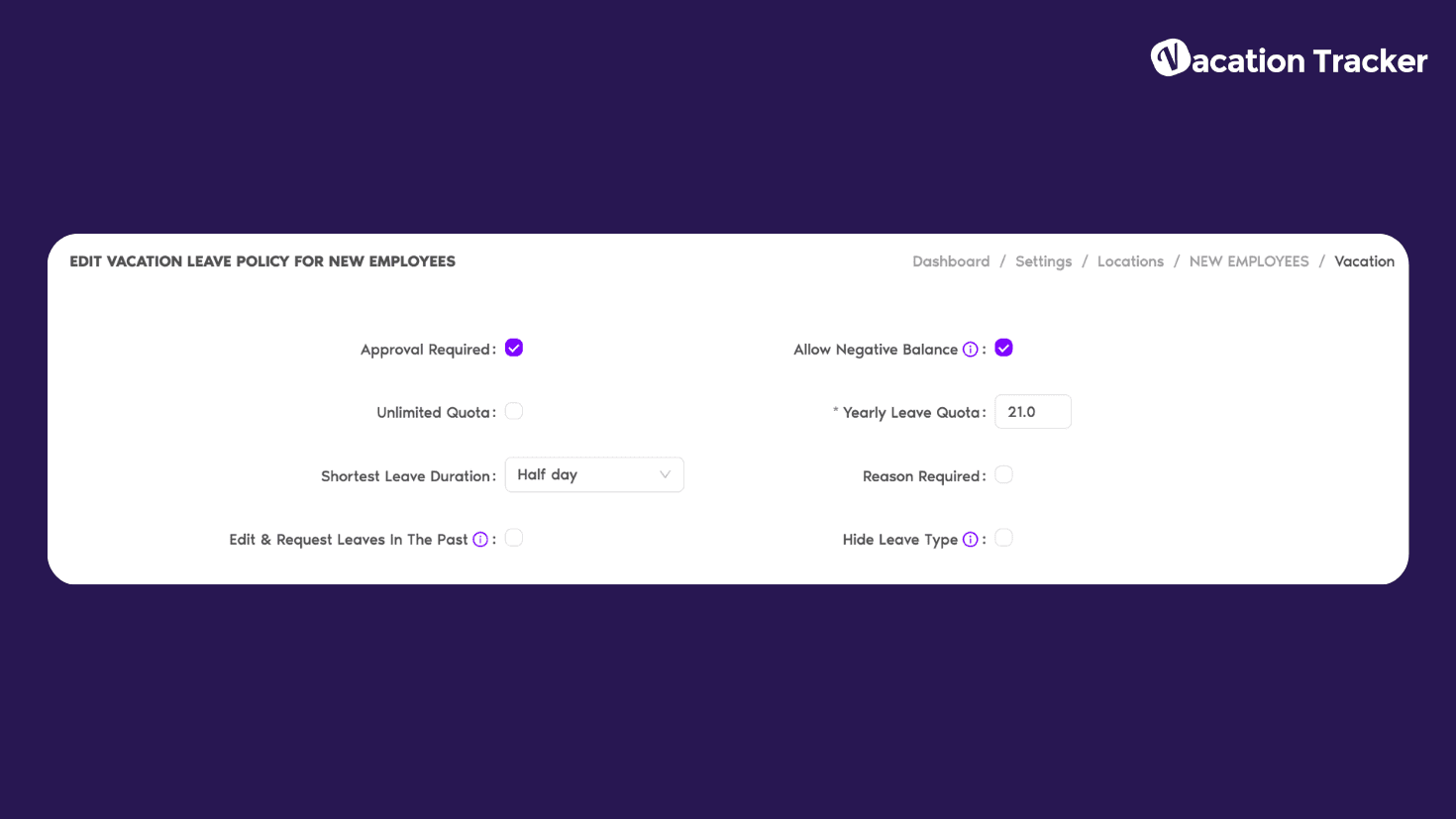This screenshot has width=1456, height=819.
Task: Enable the Unlimited Quota checkbox
Action: click(x=514, y=411)
